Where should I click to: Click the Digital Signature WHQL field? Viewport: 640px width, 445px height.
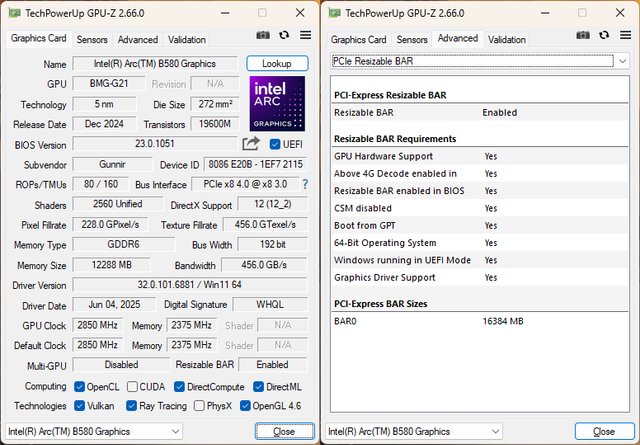point(270,305)
